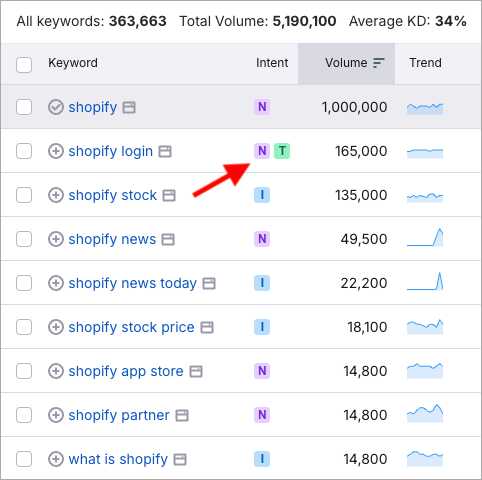The image size is (482, 480).
Task: Select the shopify partner row checkbox
Action: tap(24, 415)
